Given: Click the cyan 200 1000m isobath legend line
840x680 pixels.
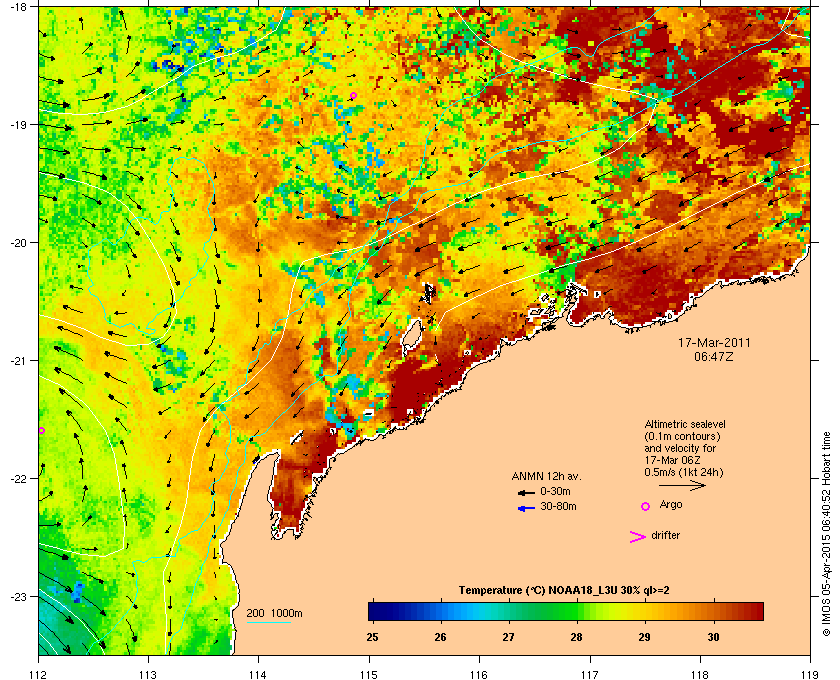Looking at the screenshot, I should click(x=268, y=622).
